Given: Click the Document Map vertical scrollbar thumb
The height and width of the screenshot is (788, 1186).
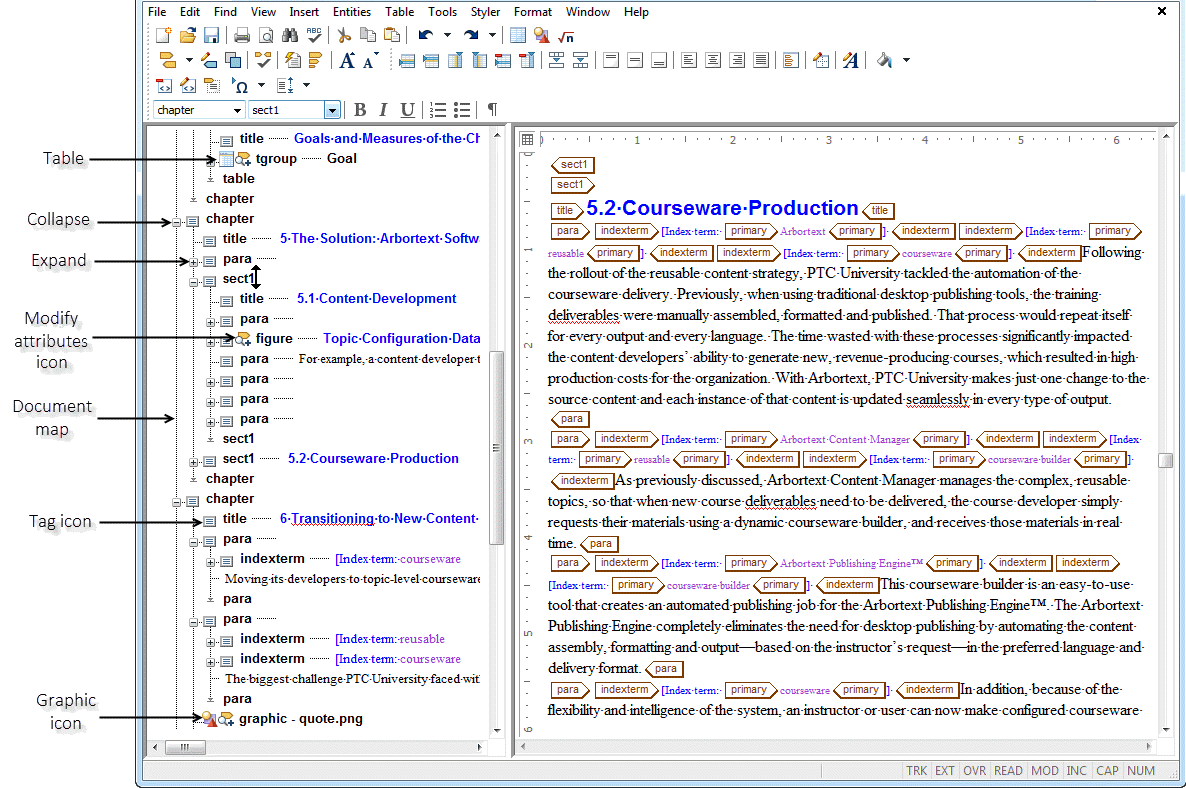Looking at the screenshot, I should [x=497, y=448].
